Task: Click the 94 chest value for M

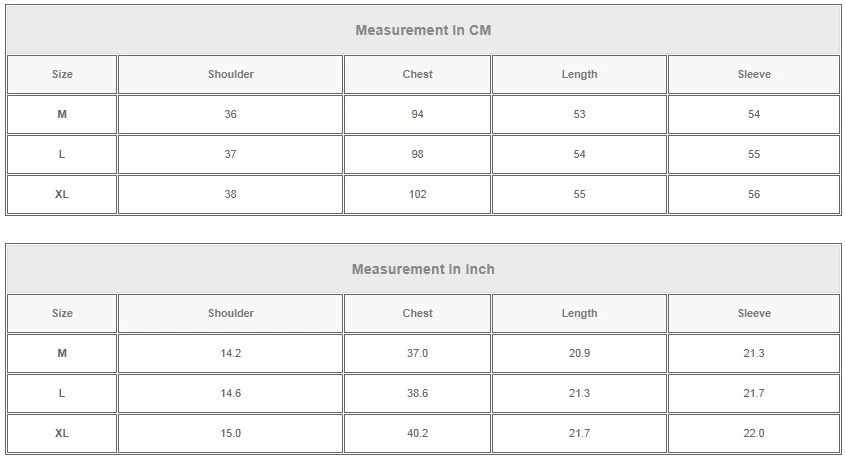Action: tap(418, 114)
